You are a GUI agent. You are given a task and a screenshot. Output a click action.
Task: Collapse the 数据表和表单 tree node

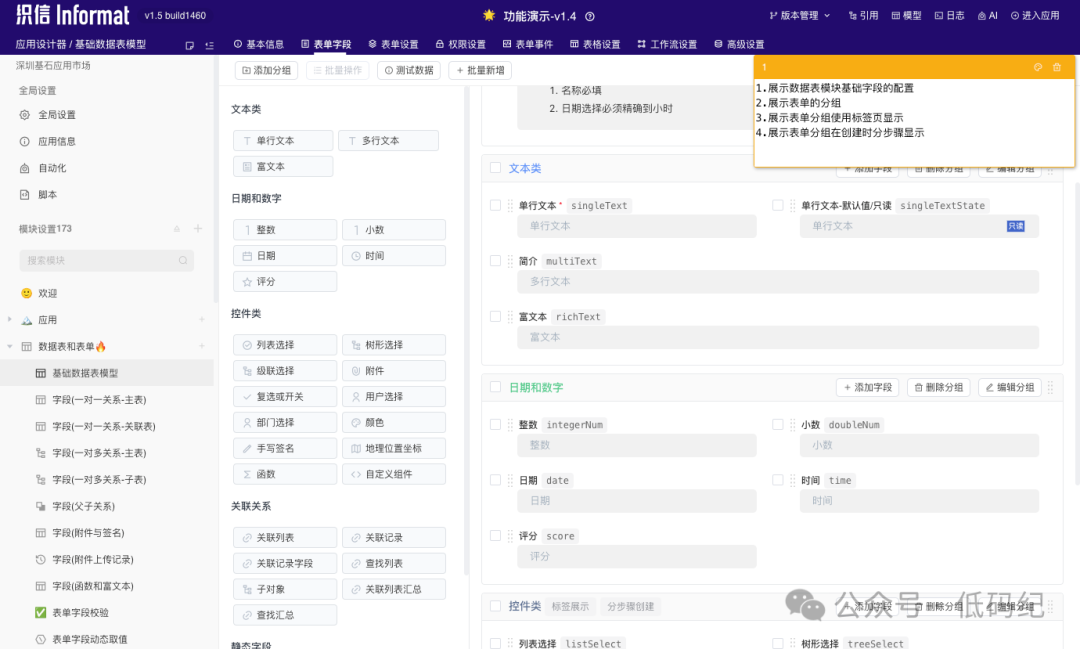(10, 347)
